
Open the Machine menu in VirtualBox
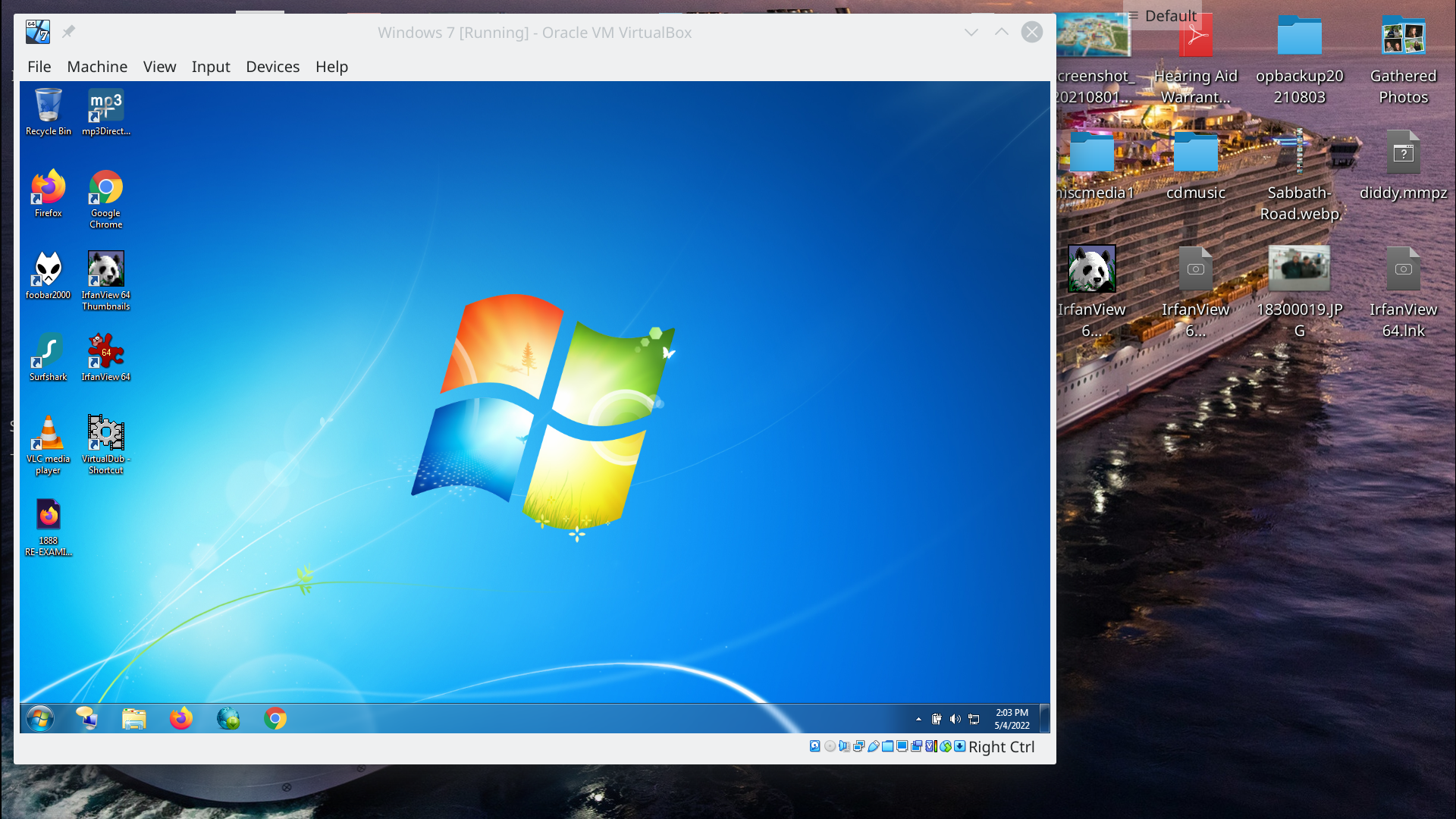97,67
